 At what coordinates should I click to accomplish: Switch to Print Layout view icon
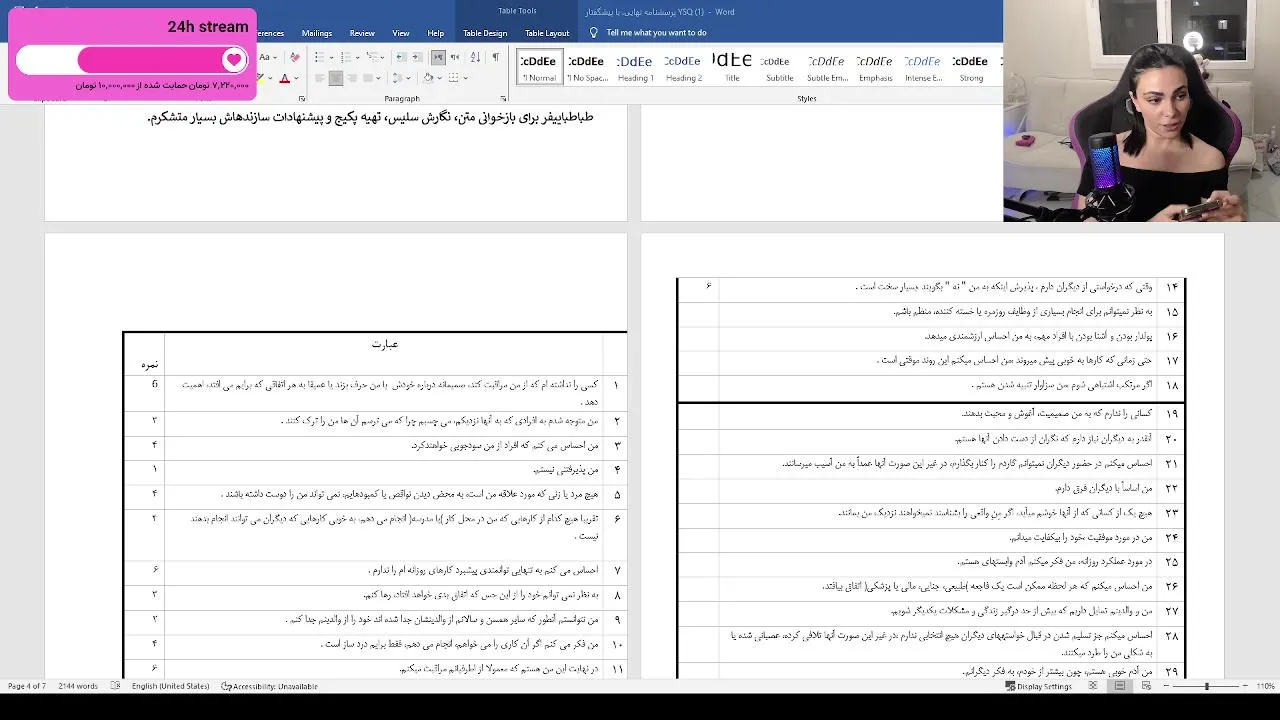point(1120,686)
